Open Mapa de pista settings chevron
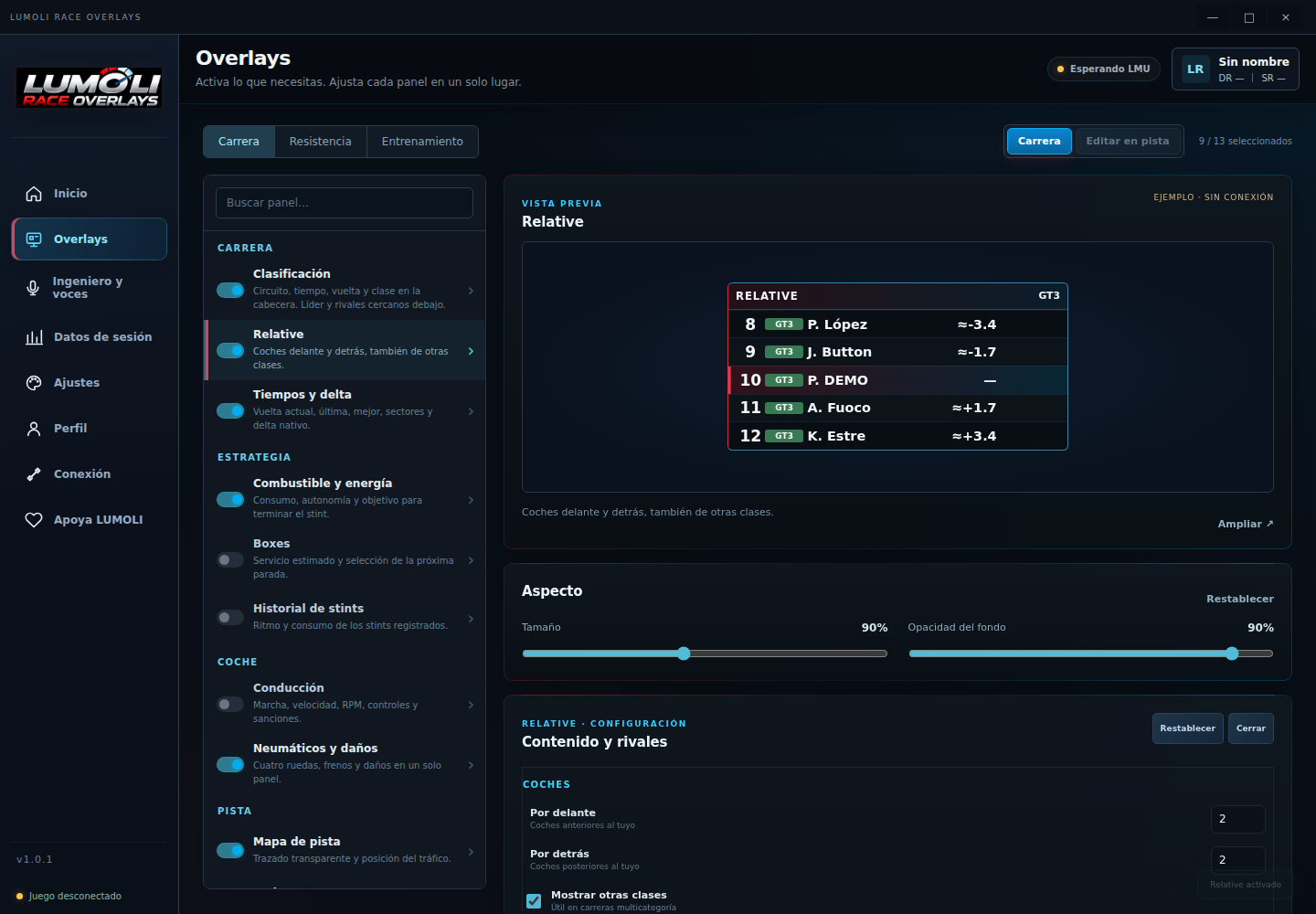This screenshot has width=1316, height=914. (x=471, y=852)
